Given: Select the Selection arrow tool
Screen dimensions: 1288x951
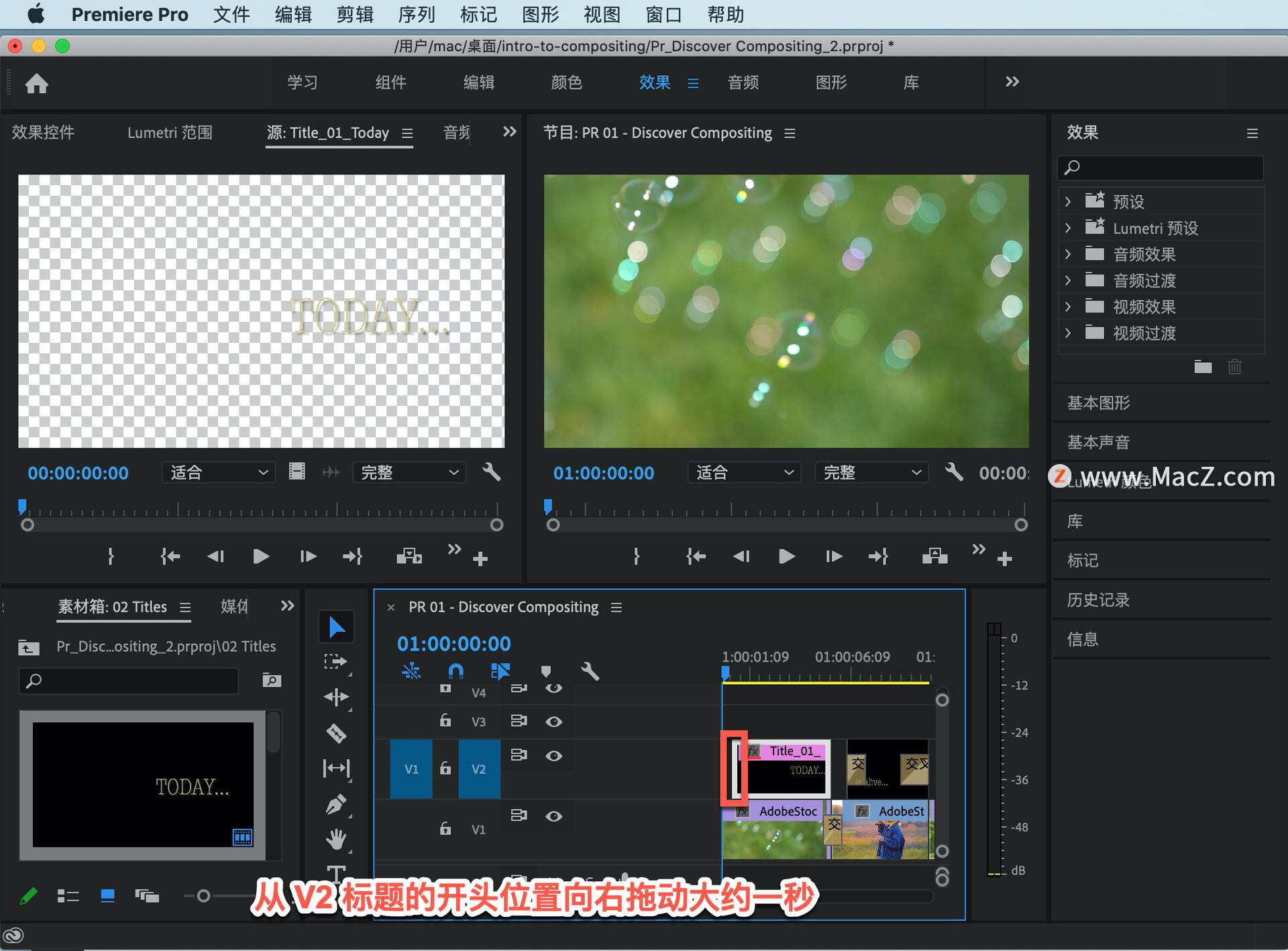Looking at the screenshot, I should [336, 627].
